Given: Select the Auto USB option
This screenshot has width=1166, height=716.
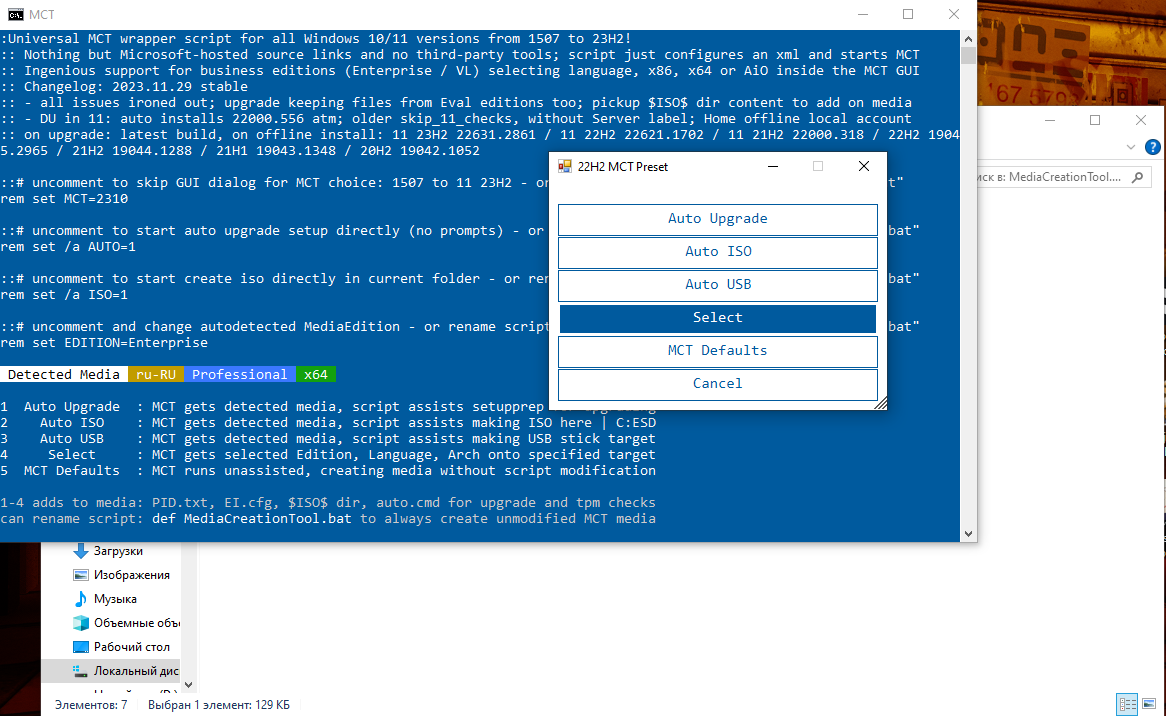Looking at the screenshot, I should (717, 285).
